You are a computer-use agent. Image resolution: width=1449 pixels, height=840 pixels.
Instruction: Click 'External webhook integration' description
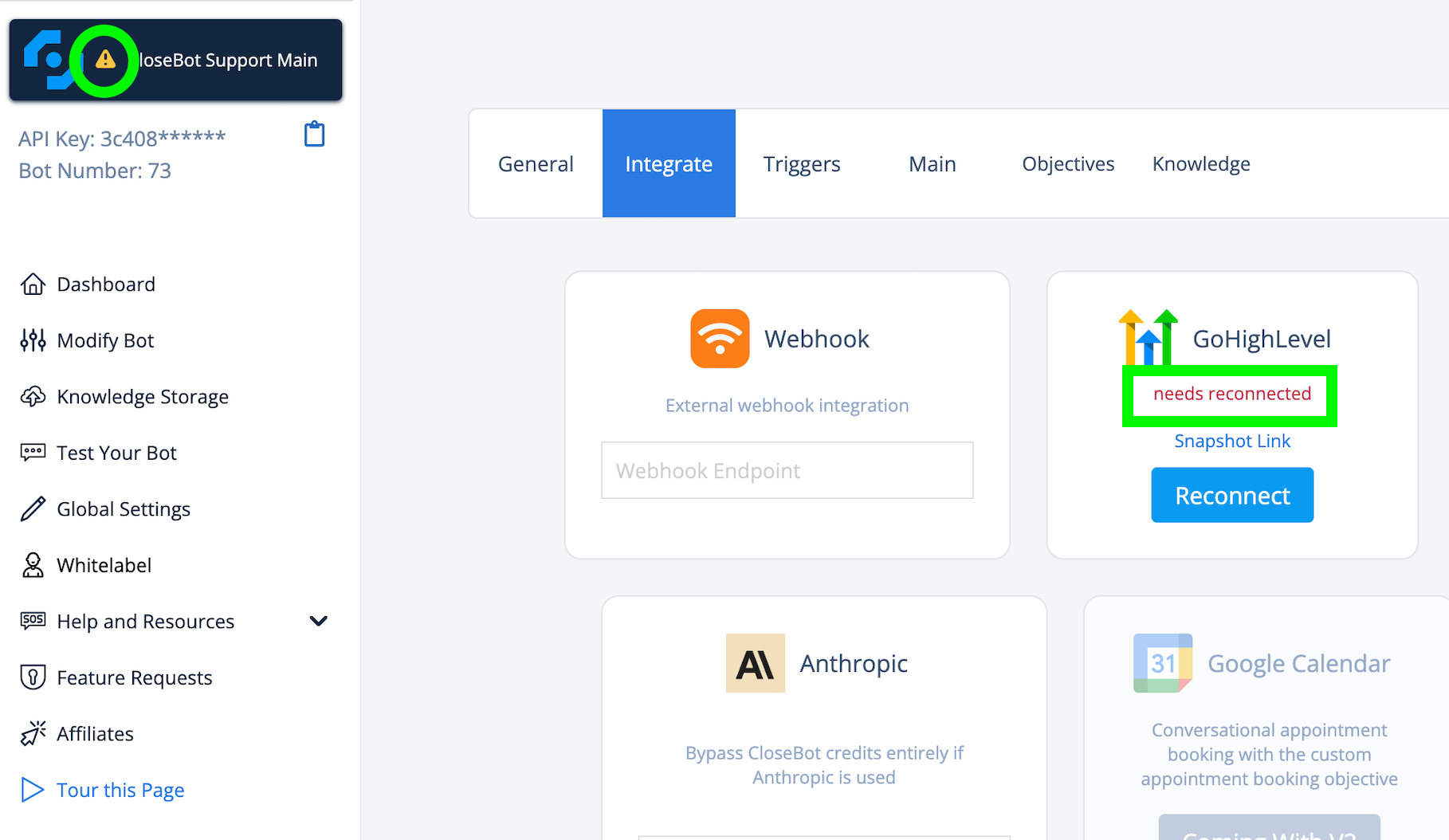pyautogui.click(x=787, y=406)
